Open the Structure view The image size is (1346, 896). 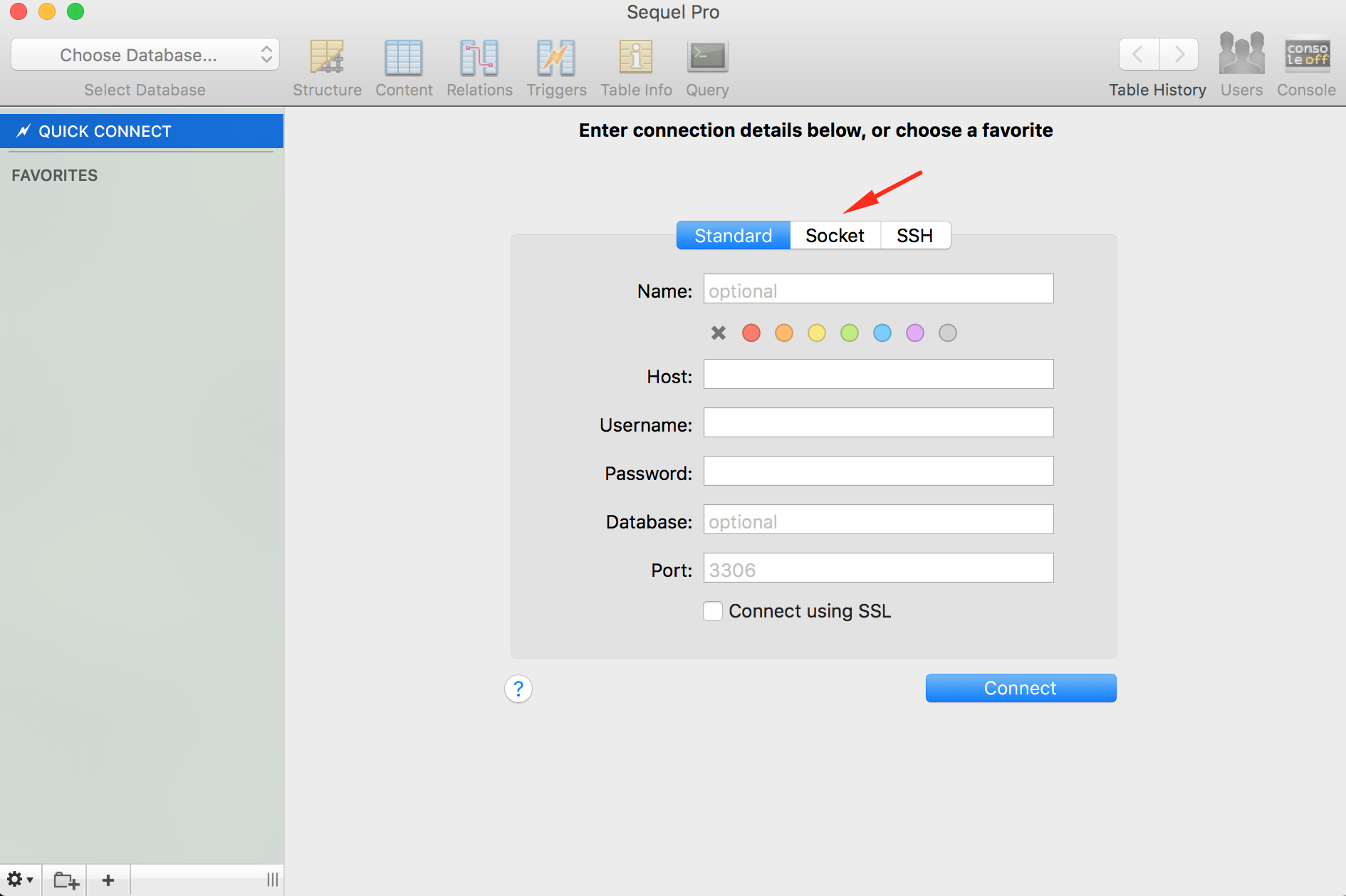(327, 68)
